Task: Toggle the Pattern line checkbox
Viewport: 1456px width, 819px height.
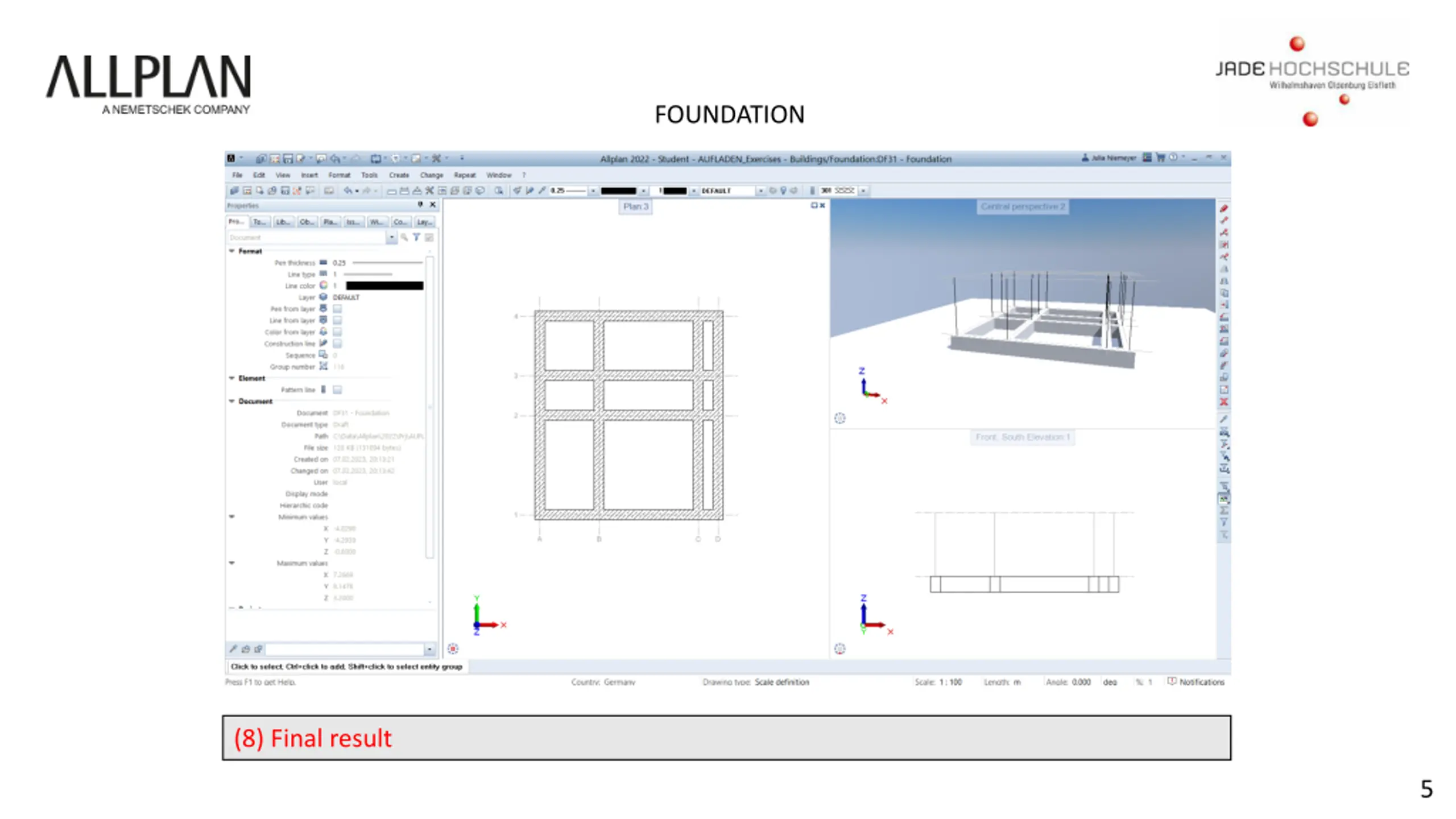Action: 337,390
